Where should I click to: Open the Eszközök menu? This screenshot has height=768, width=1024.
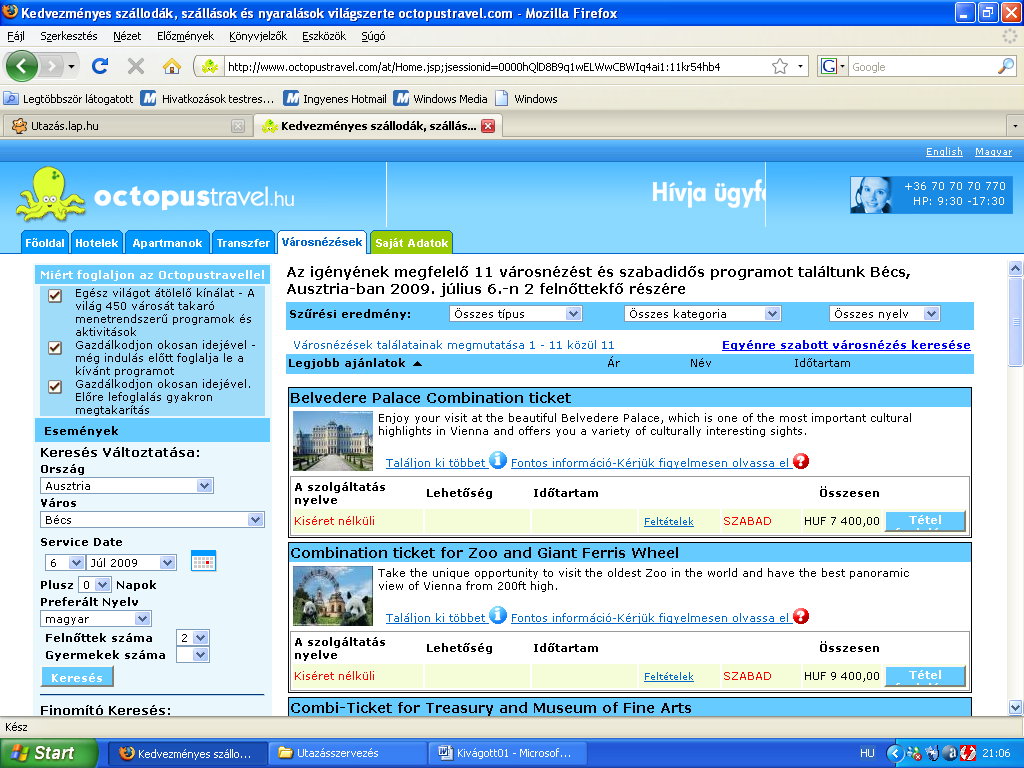pyautogui.click(x=324, y=36)
